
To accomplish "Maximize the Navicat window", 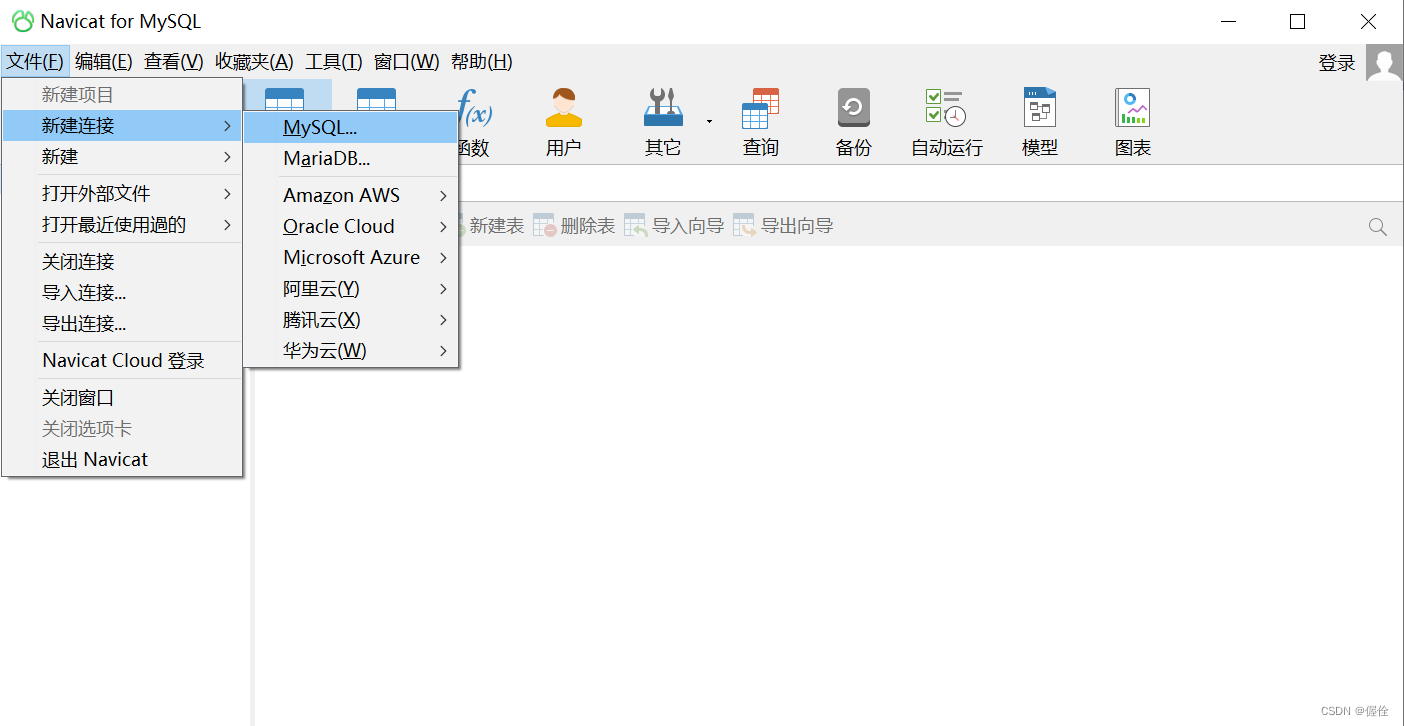I will click(x=1297, y=21).
